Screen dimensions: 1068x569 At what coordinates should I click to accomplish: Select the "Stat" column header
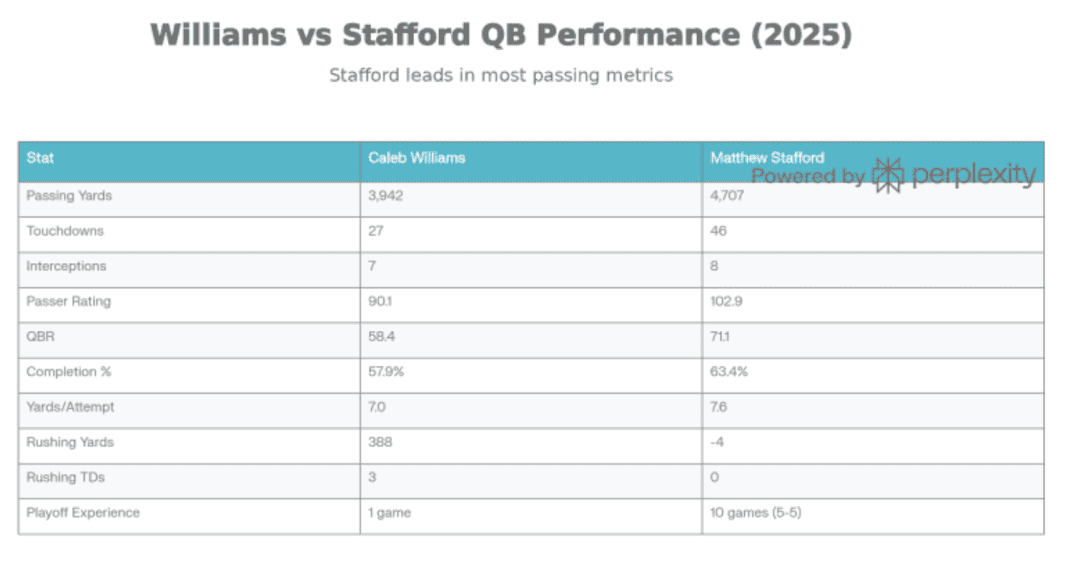point(41,158)
